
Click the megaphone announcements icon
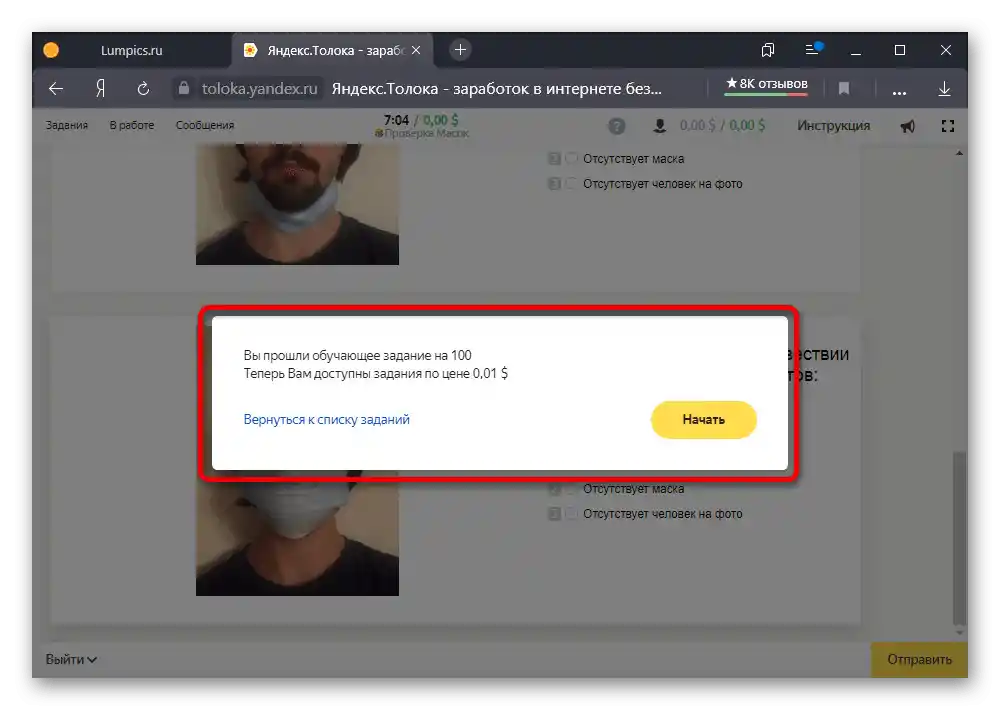pos(907,126)
